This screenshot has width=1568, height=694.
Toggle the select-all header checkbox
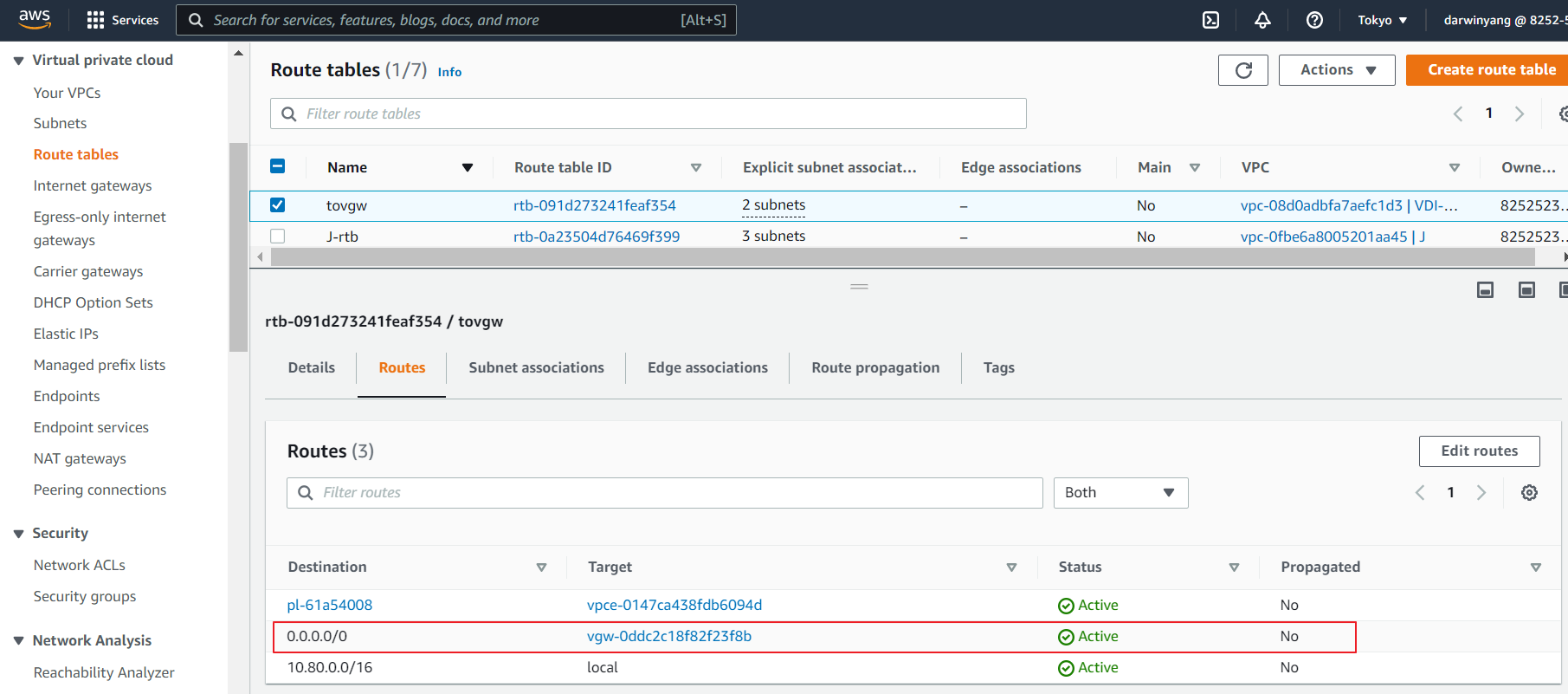pyautogui.click(x=277, y=166)
